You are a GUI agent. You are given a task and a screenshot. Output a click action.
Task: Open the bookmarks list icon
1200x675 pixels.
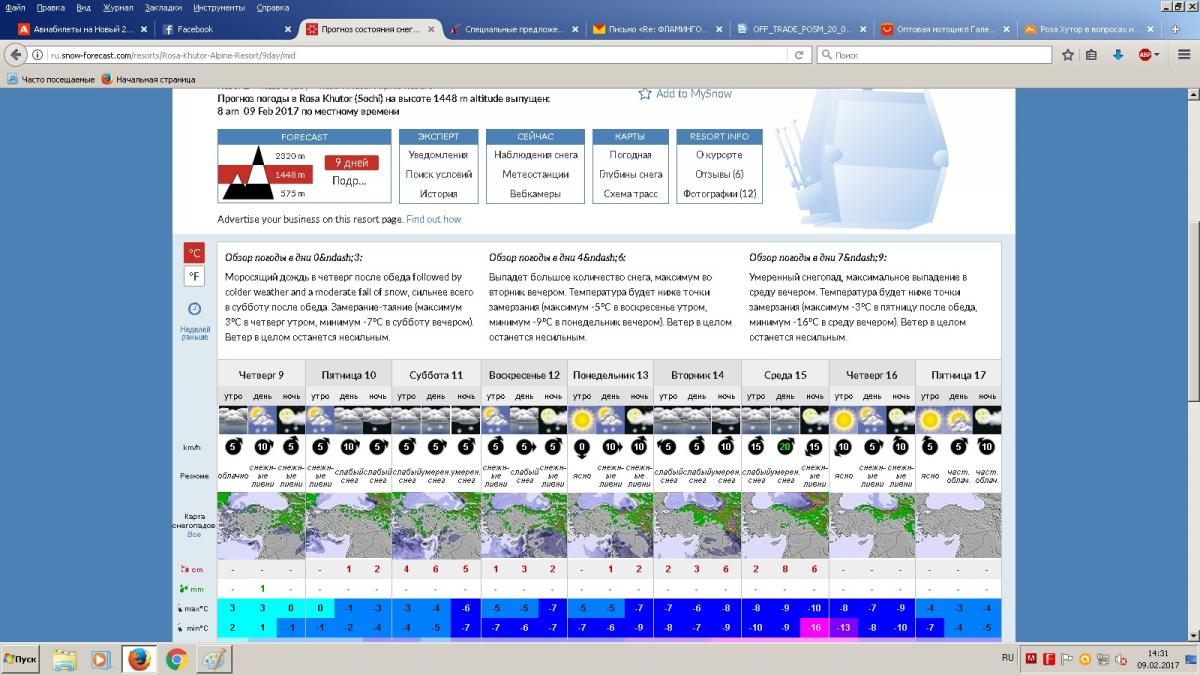click(x=1092, y=55)
